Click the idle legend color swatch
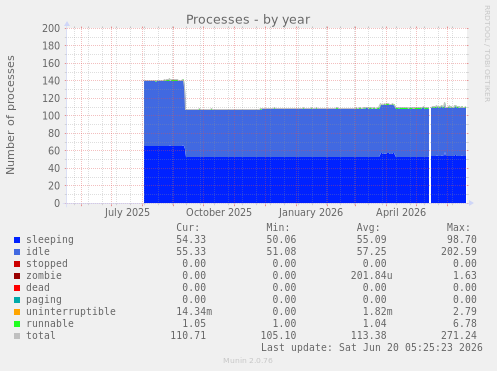Screen dimensions: 497x371 [x=17, y=252]
